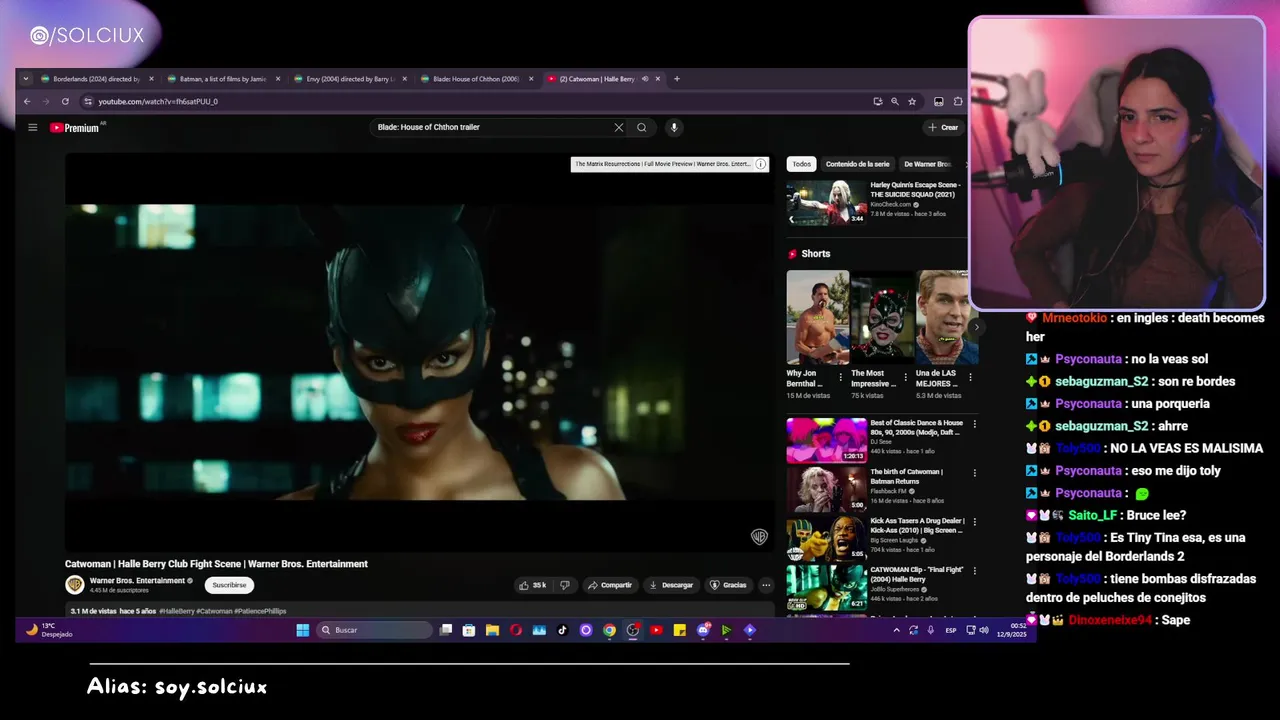This screenshot has width=1280, height=720.
Task: Open The Most Impressive short
Action: tap(882, 318)
